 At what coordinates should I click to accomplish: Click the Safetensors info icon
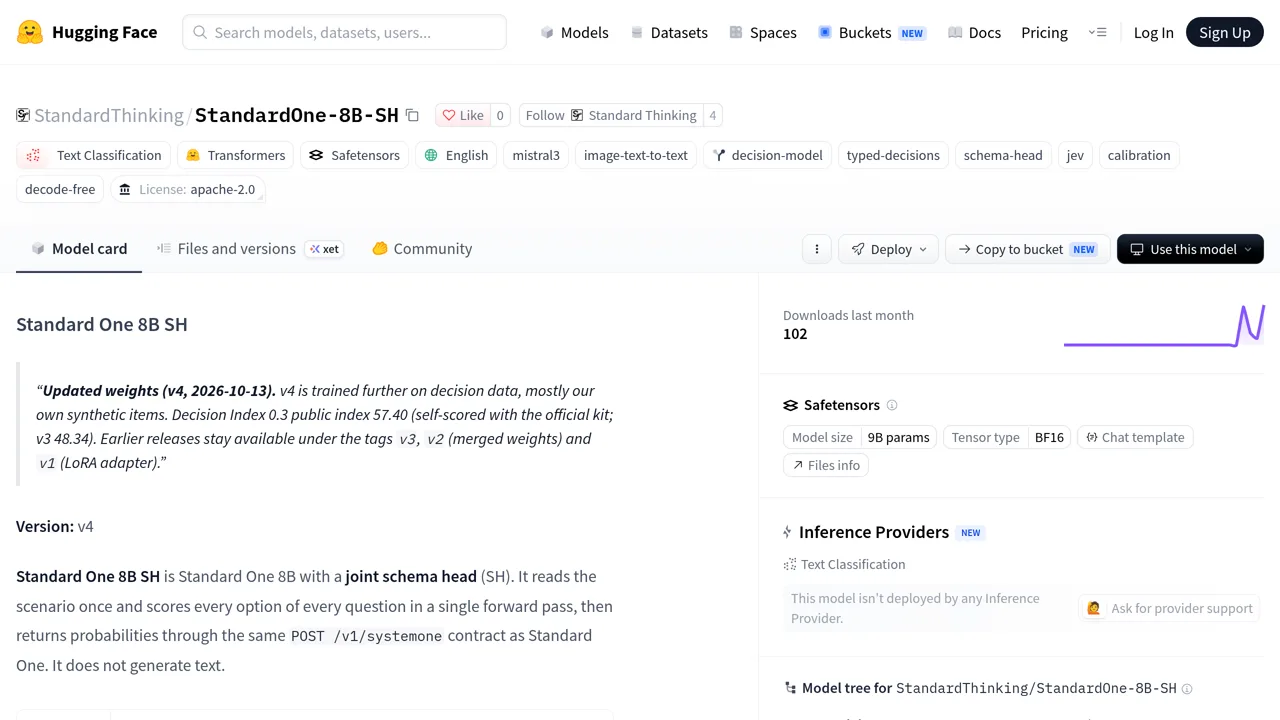click(892, 405)
